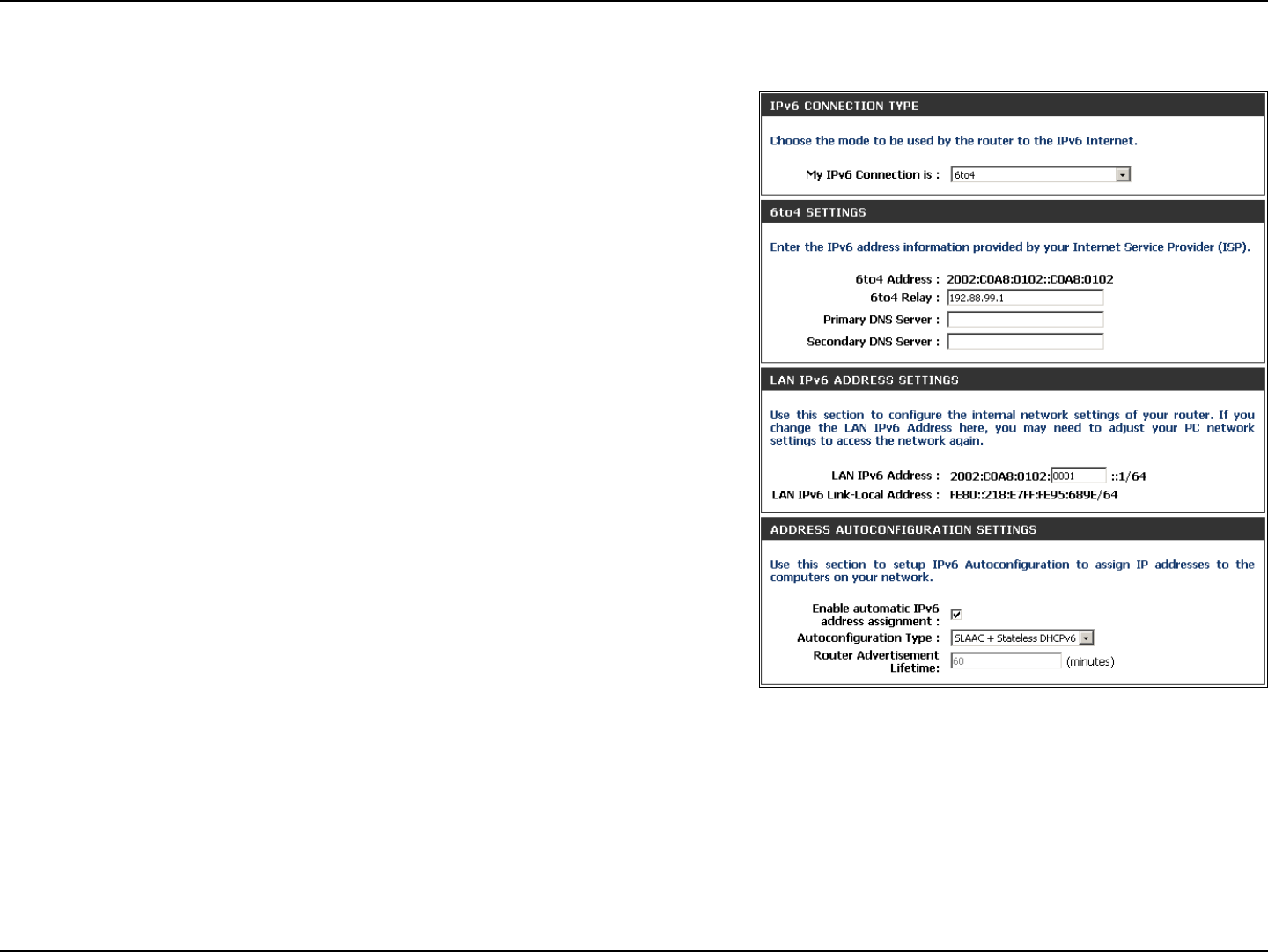Click the 6to4 SETTINGS section header
1268x952 pixels.
1013,212
